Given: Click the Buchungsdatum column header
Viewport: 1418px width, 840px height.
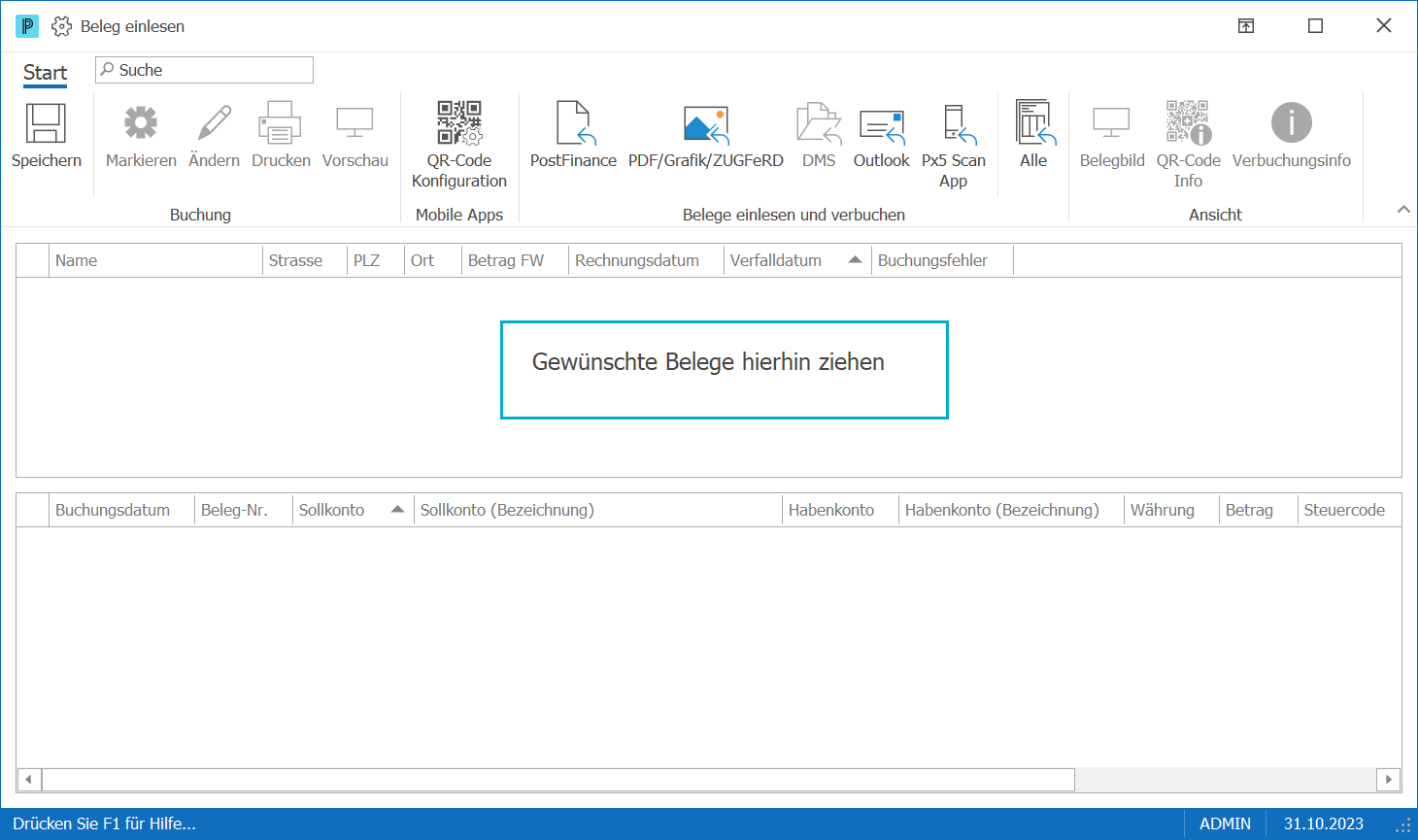Looking at the screenshot, I should 121,510.
